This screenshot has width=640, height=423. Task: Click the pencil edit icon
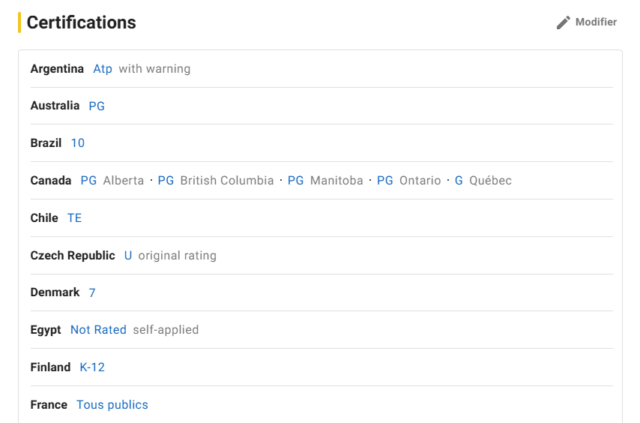(563, 22)
